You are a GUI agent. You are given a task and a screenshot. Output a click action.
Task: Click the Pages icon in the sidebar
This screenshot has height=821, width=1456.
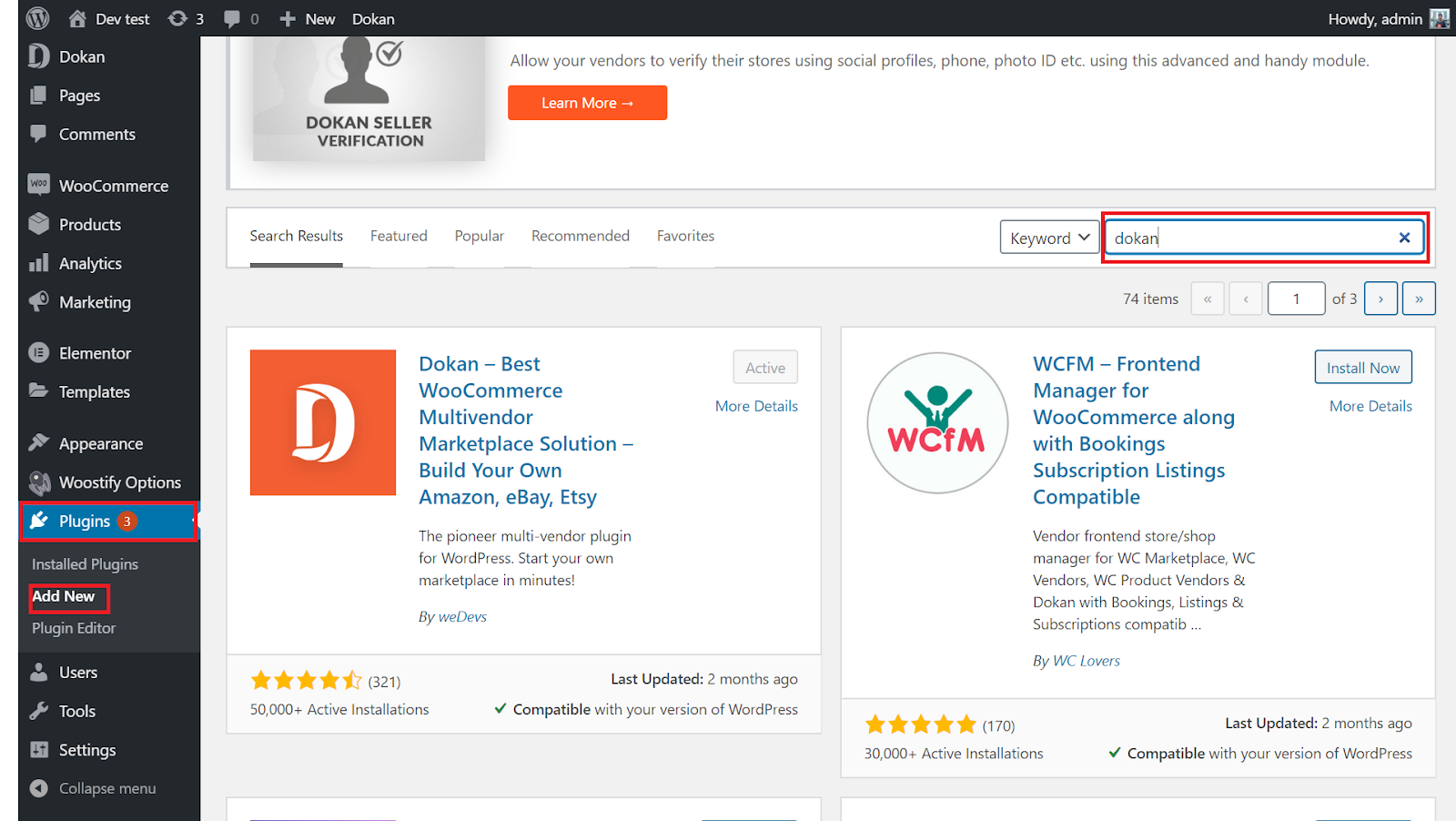pyautogui.click(x=38, y=96)
